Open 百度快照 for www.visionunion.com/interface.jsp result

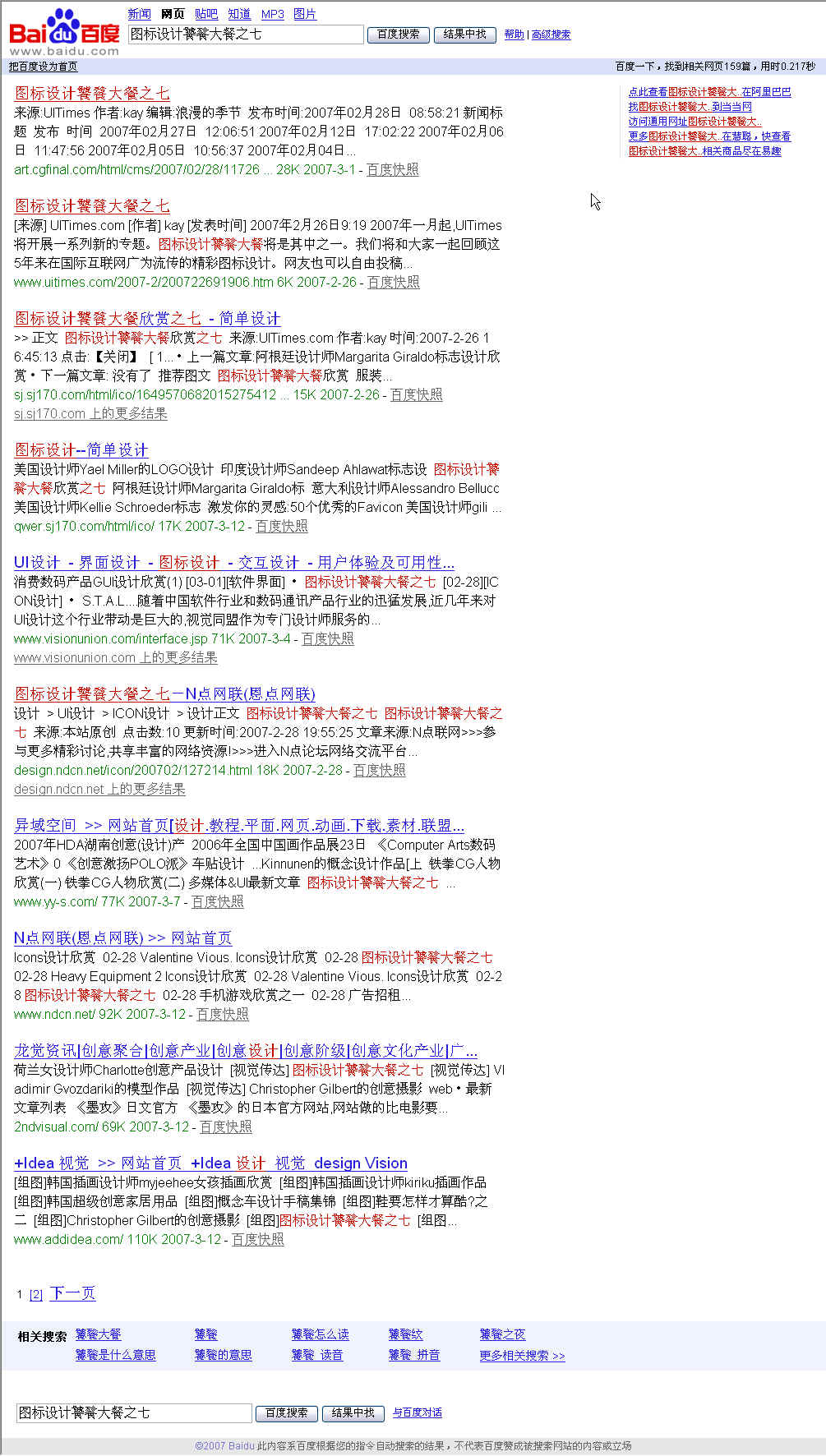tap(327, 638)
